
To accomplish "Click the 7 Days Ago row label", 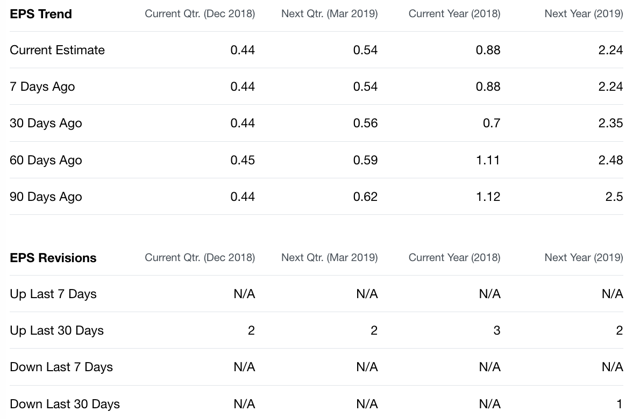I will (42, 87).
